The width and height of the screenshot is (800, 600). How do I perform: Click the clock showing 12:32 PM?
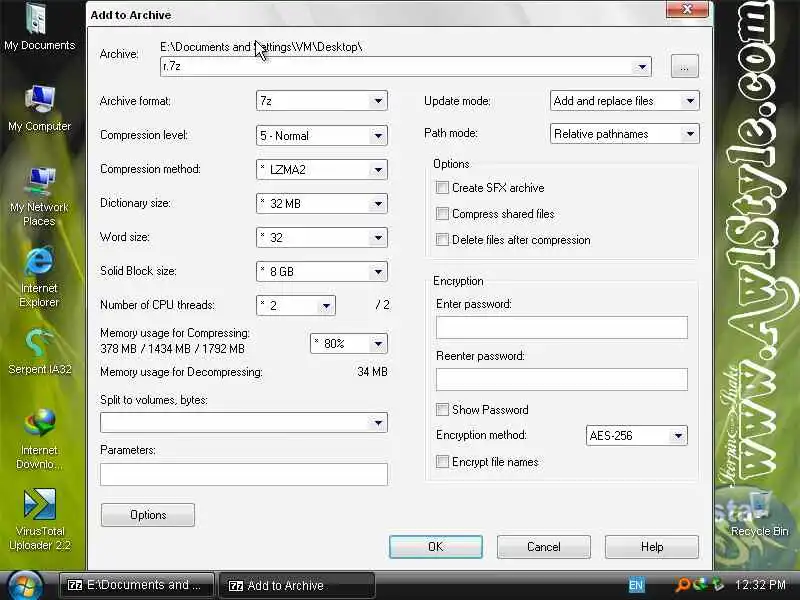click(x=760, y=585)
